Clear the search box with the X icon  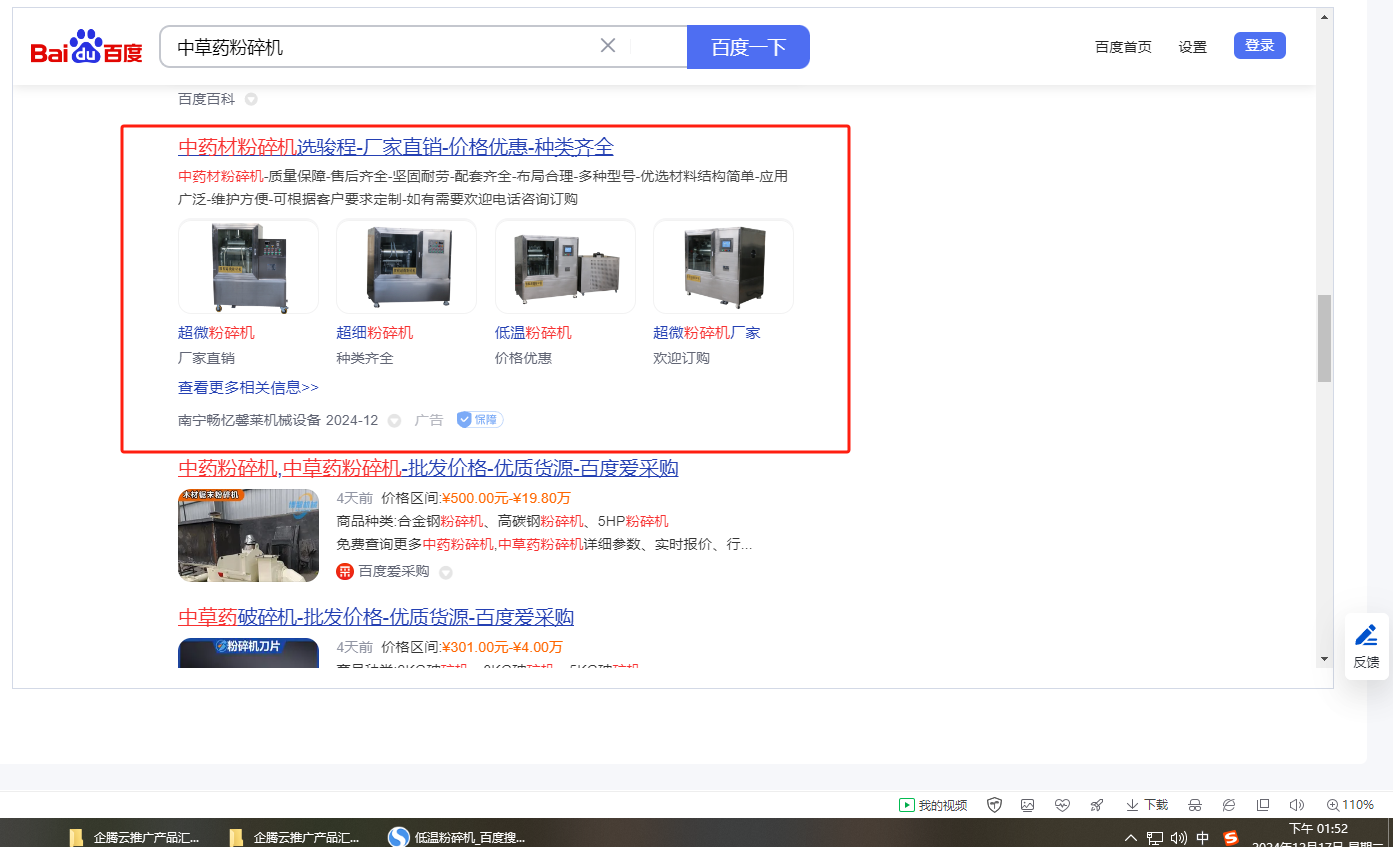(x=608, y=46)
